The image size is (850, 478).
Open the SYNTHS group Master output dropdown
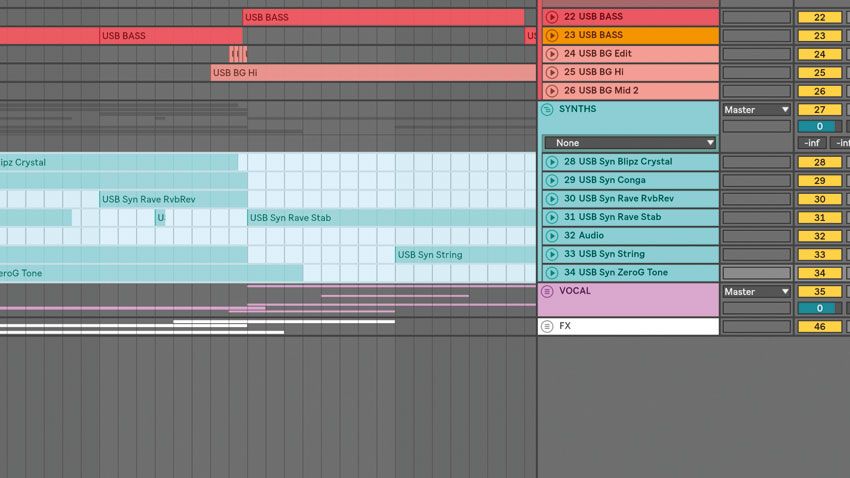[x=756, y=109]
